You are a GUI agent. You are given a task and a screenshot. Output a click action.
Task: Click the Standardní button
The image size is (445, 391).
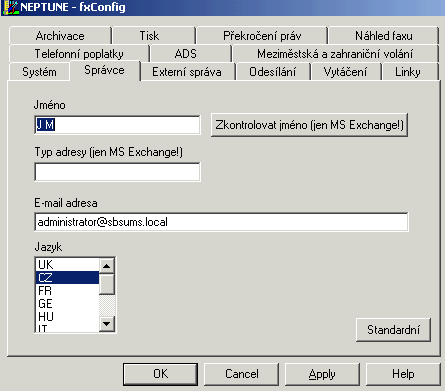393,330
